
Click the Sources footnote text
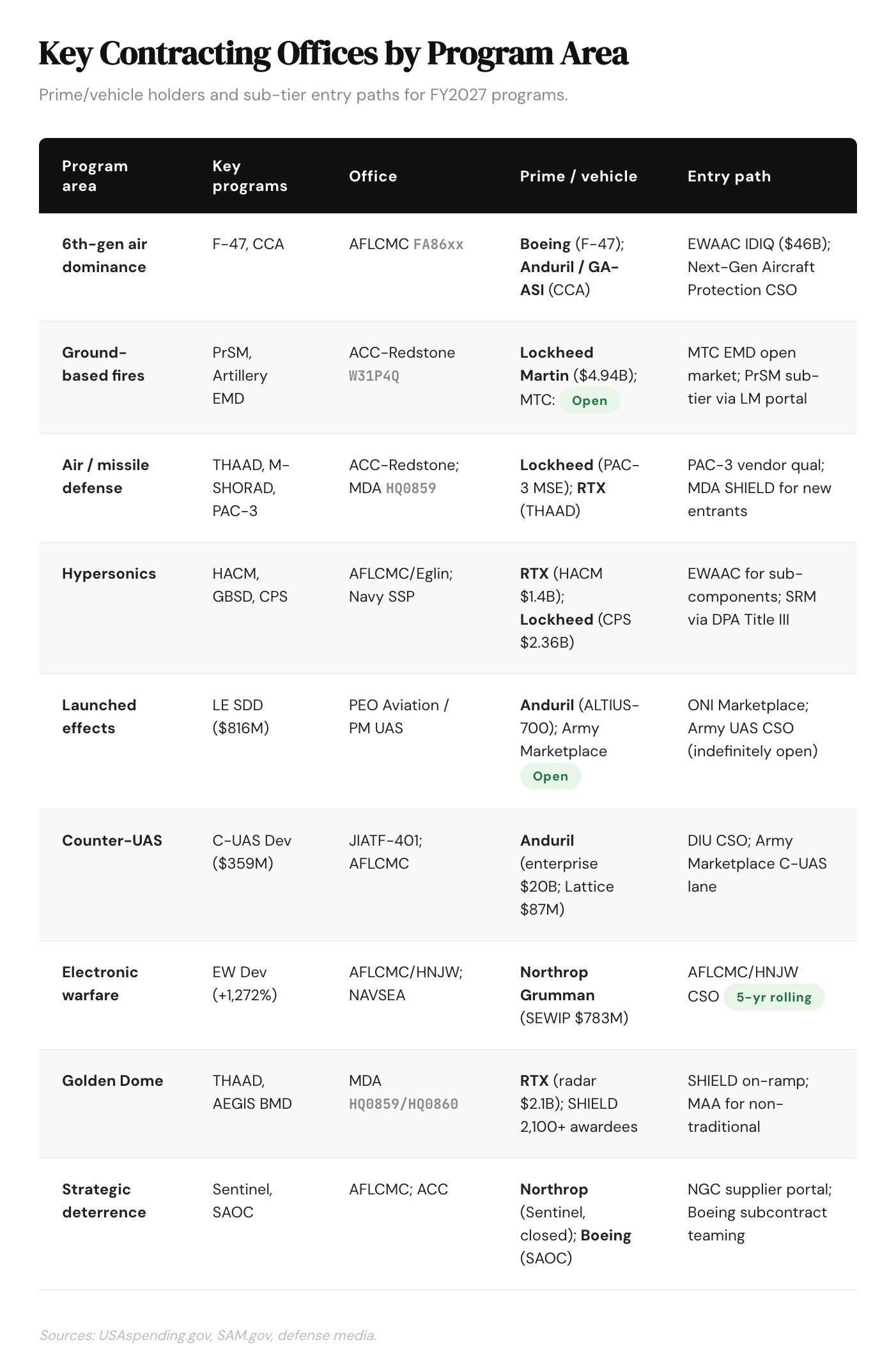(208, 1335)
